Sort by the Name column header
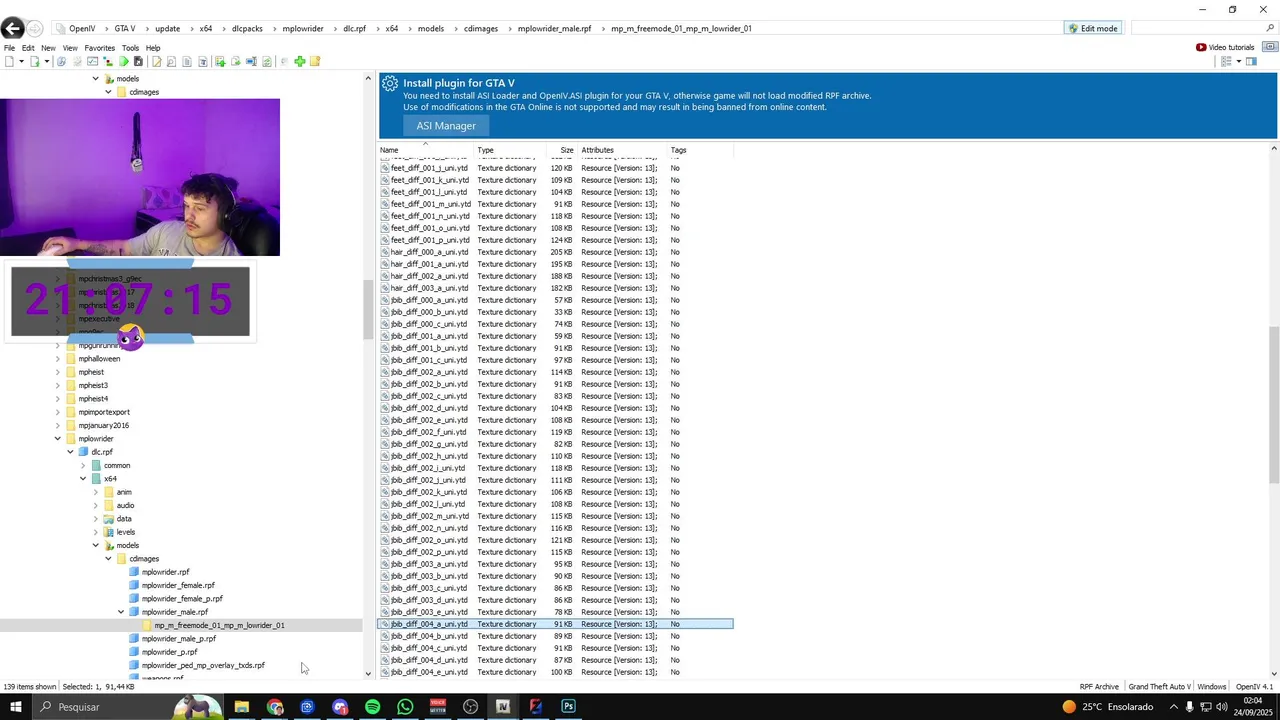 [425, 150]
